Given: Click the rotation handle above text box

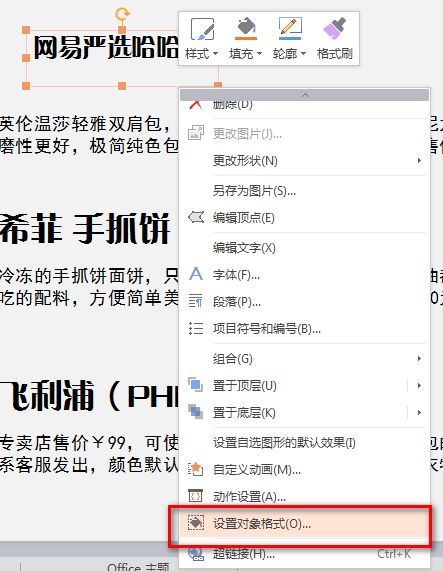Looking at the screenshot, I should click(x=122, y=14).
